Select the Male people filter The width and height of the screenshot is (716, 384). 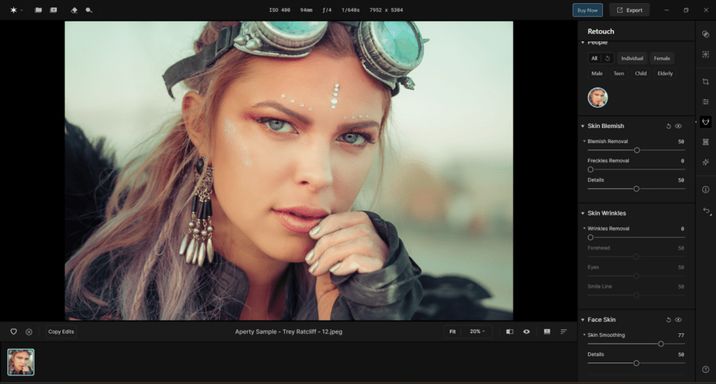597,74
